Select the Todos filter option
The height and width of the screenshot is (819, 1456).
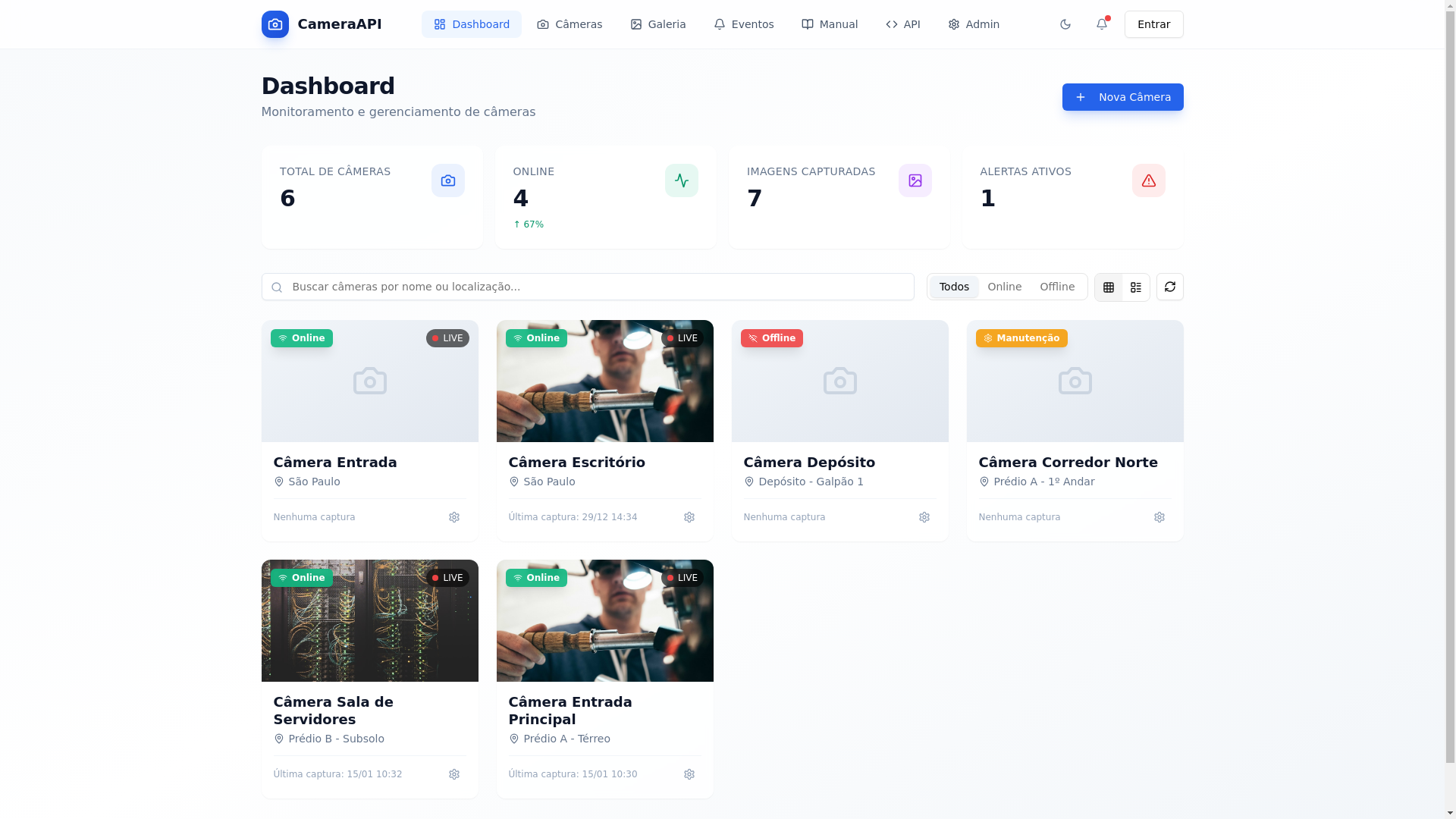(x=953, y=287)
